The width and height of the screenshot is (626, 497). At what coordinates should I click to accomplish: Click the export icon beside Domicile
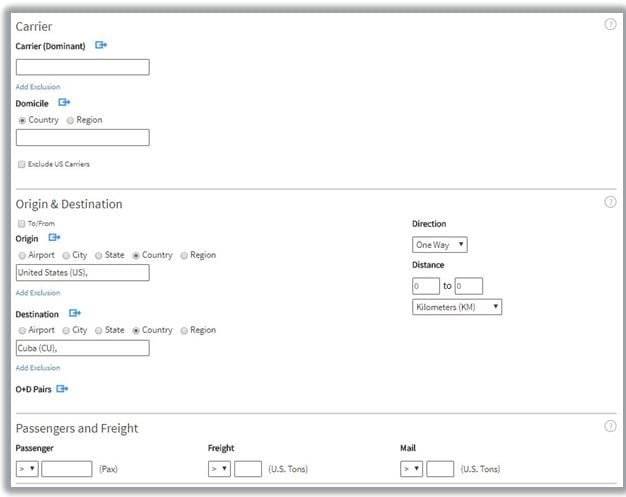[x=64, y=102]
